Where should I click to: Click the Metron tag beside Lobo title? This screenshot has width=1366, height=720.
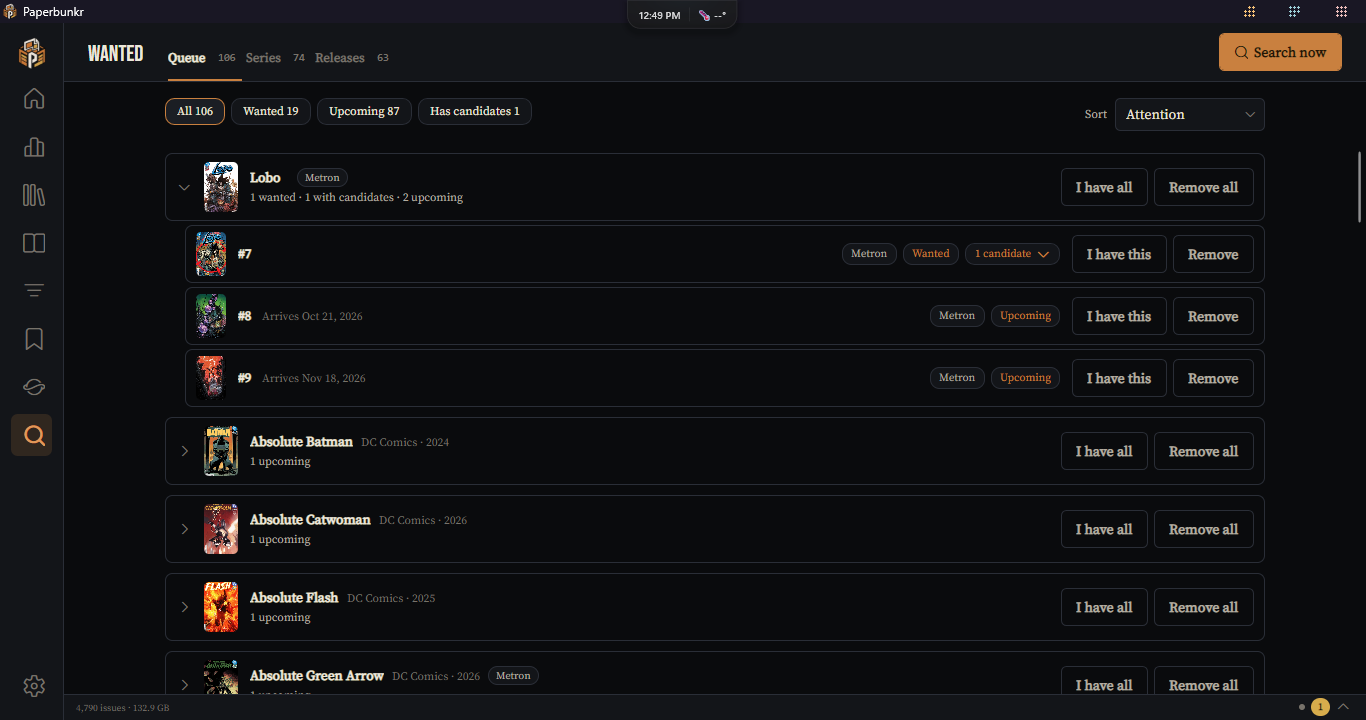pos(322,178)
